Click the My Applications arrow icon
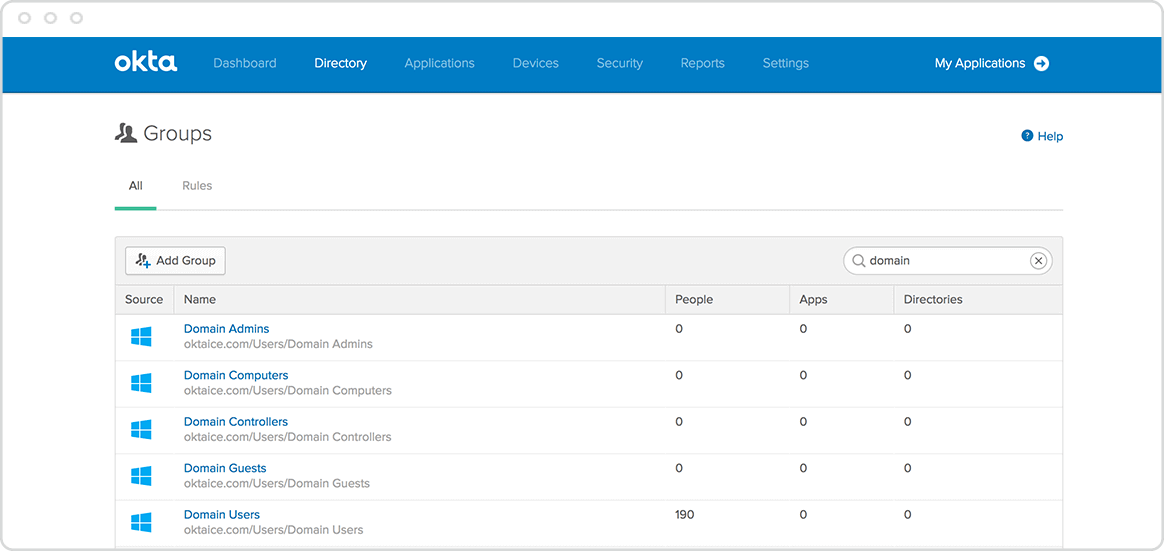1164x551 pixels. [x=1041, y=63]
